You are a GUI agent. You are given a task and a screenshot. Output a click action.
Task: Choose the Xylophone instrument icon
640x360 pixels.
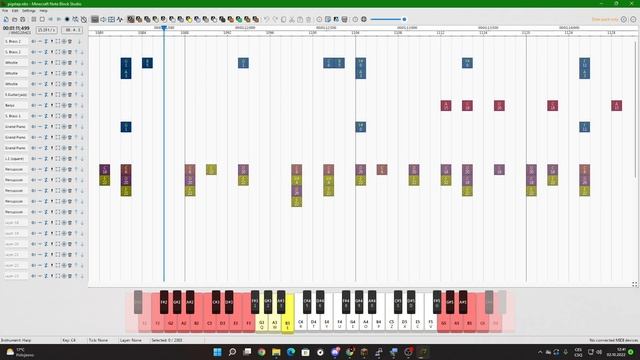pyautogui.click(x=206, y=19)
